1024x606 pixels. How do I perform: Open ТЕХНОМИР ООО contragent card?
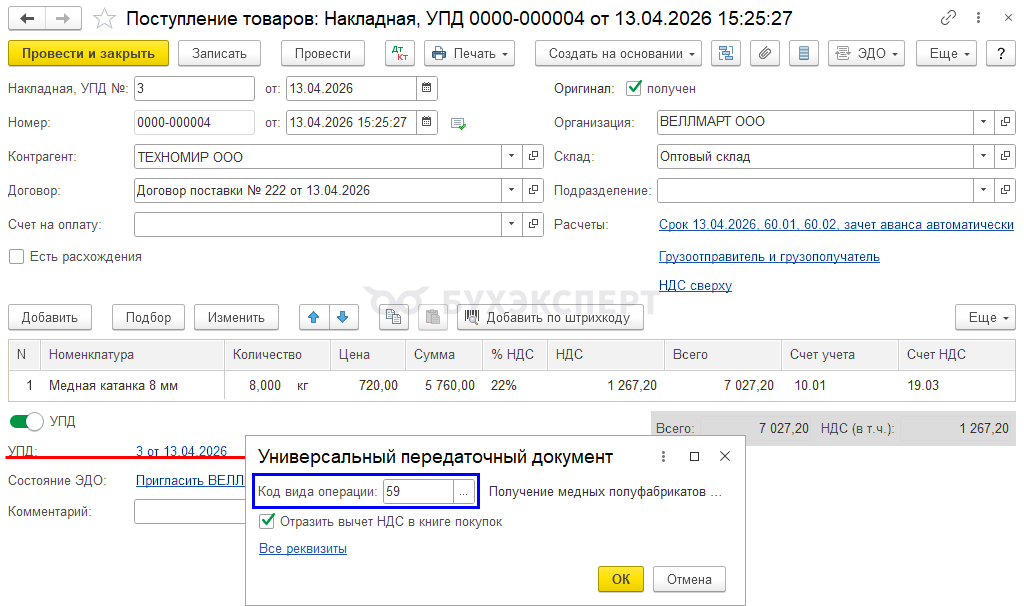[534, 156]
